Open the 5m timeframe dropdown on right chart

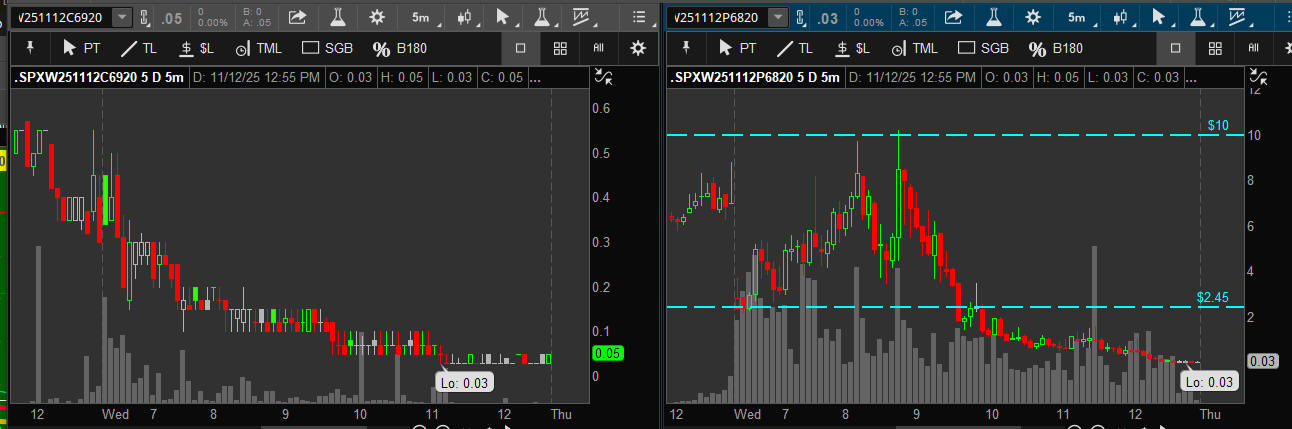pos(1078,17)
